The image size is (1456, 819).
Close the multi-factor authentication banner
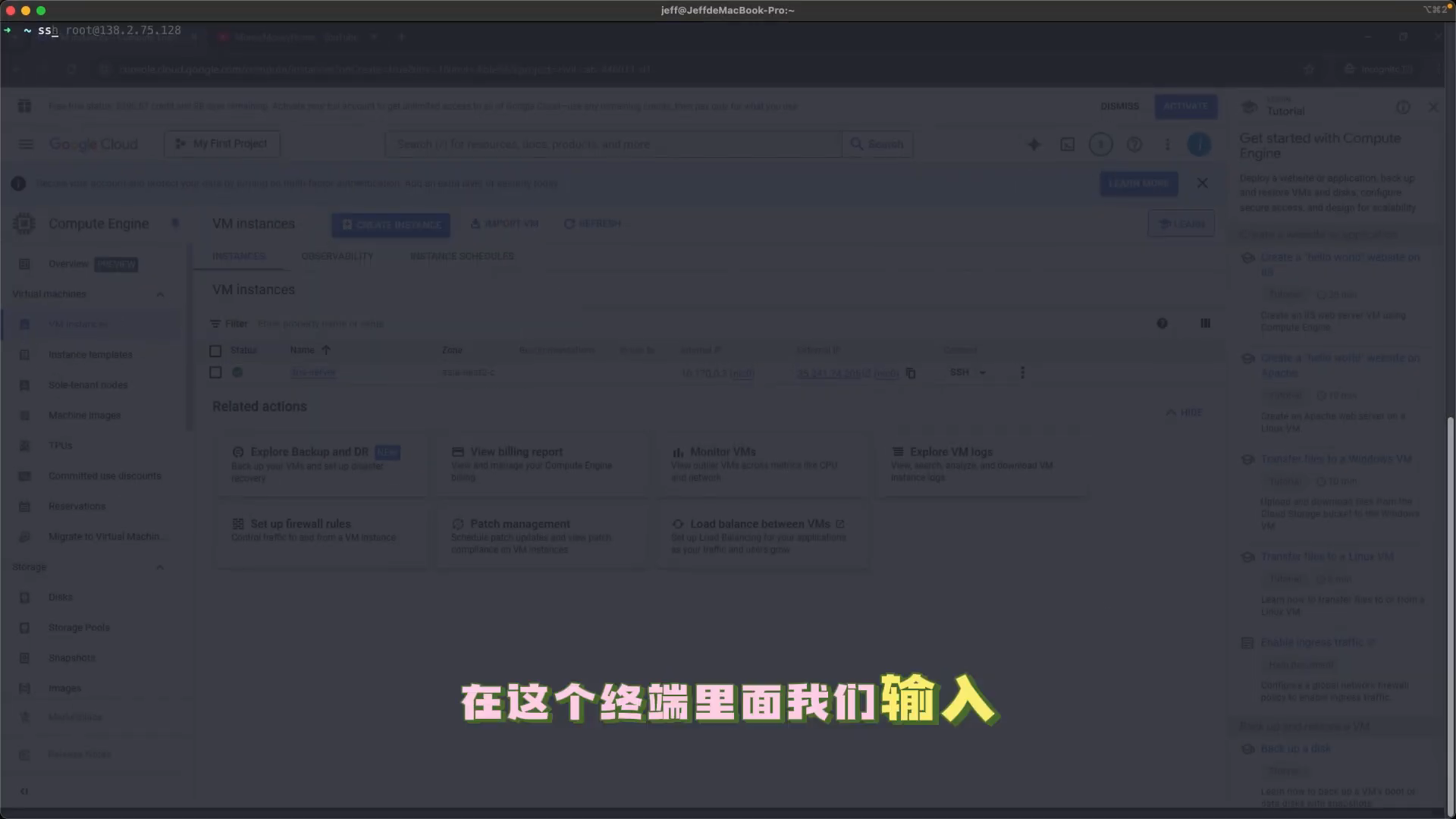(1202, 184)
